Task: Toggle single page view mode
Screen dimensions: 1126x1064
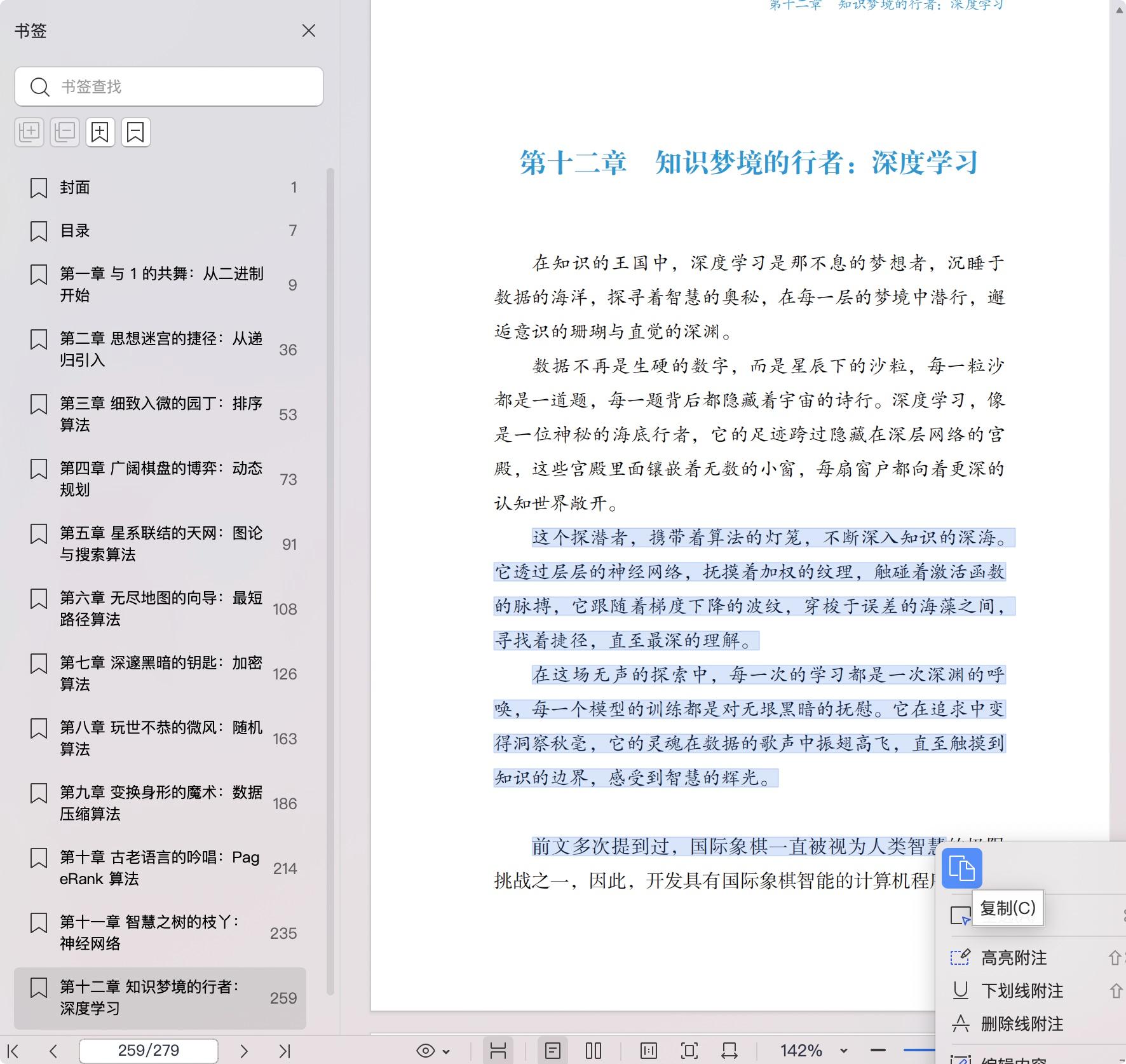Action: click(554, 1050)
